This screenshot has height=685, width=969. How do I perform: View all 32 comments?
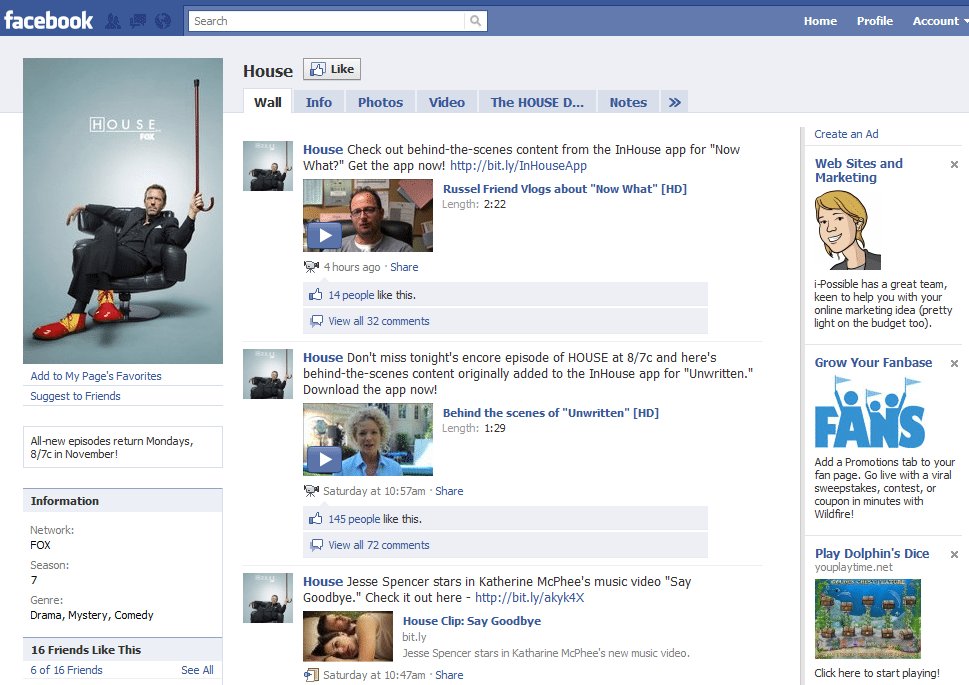point(379,321)
